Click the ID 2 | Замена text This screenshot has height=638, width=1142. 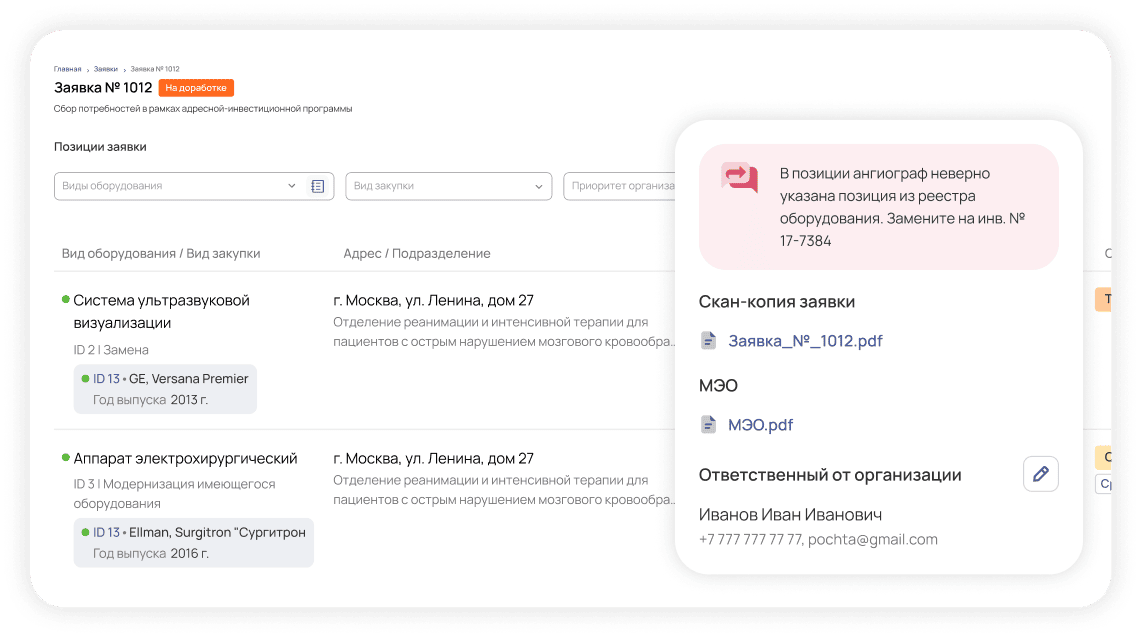click(111, 350)
